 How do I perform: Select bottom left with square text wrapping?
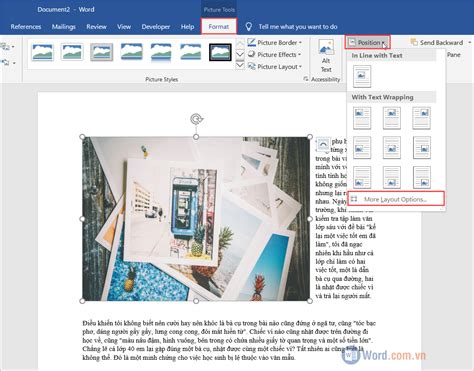pyautogui.click(x=362, y=177)
